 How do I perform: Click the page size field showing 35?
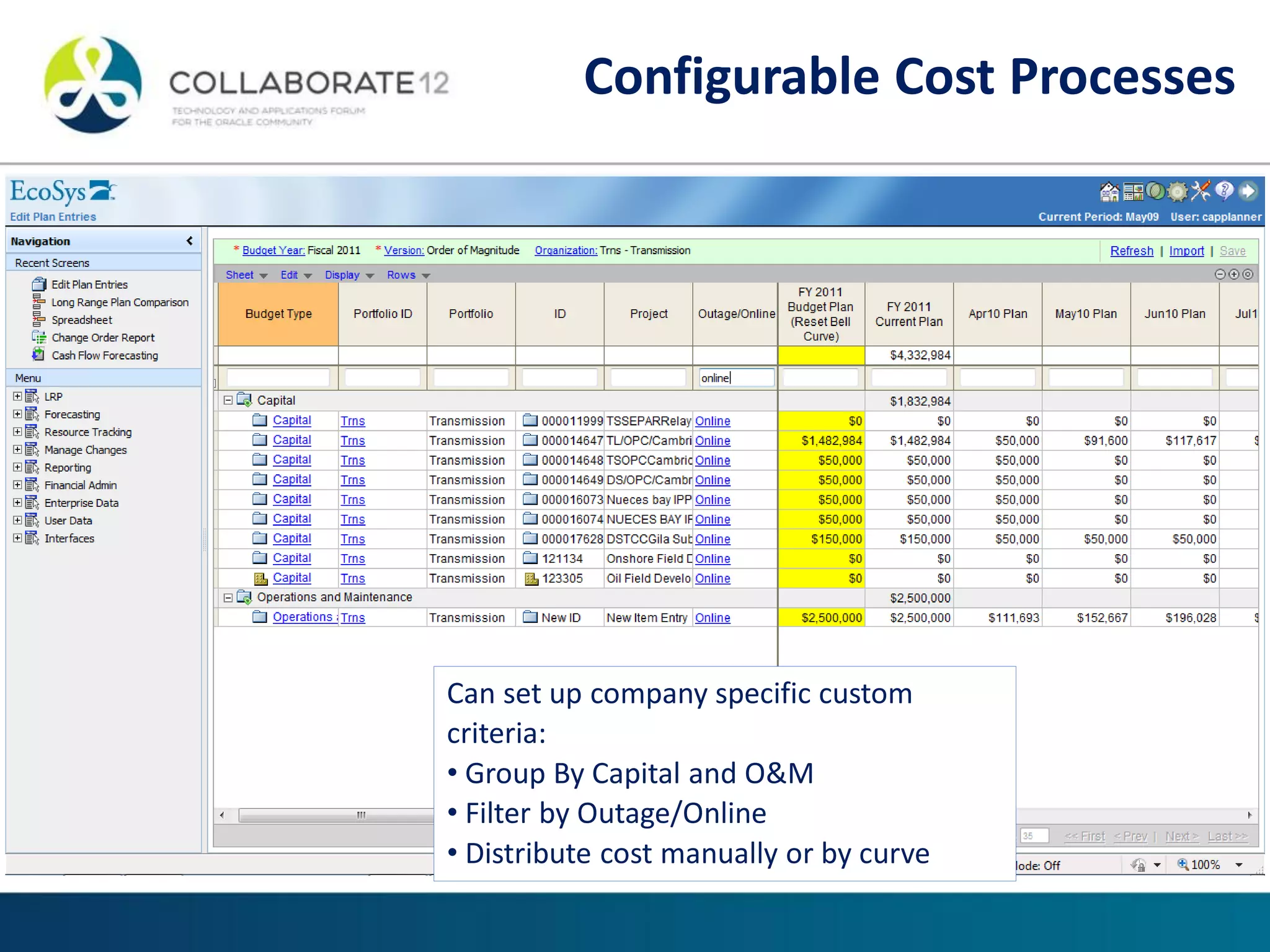click(x=1034, y=835)
